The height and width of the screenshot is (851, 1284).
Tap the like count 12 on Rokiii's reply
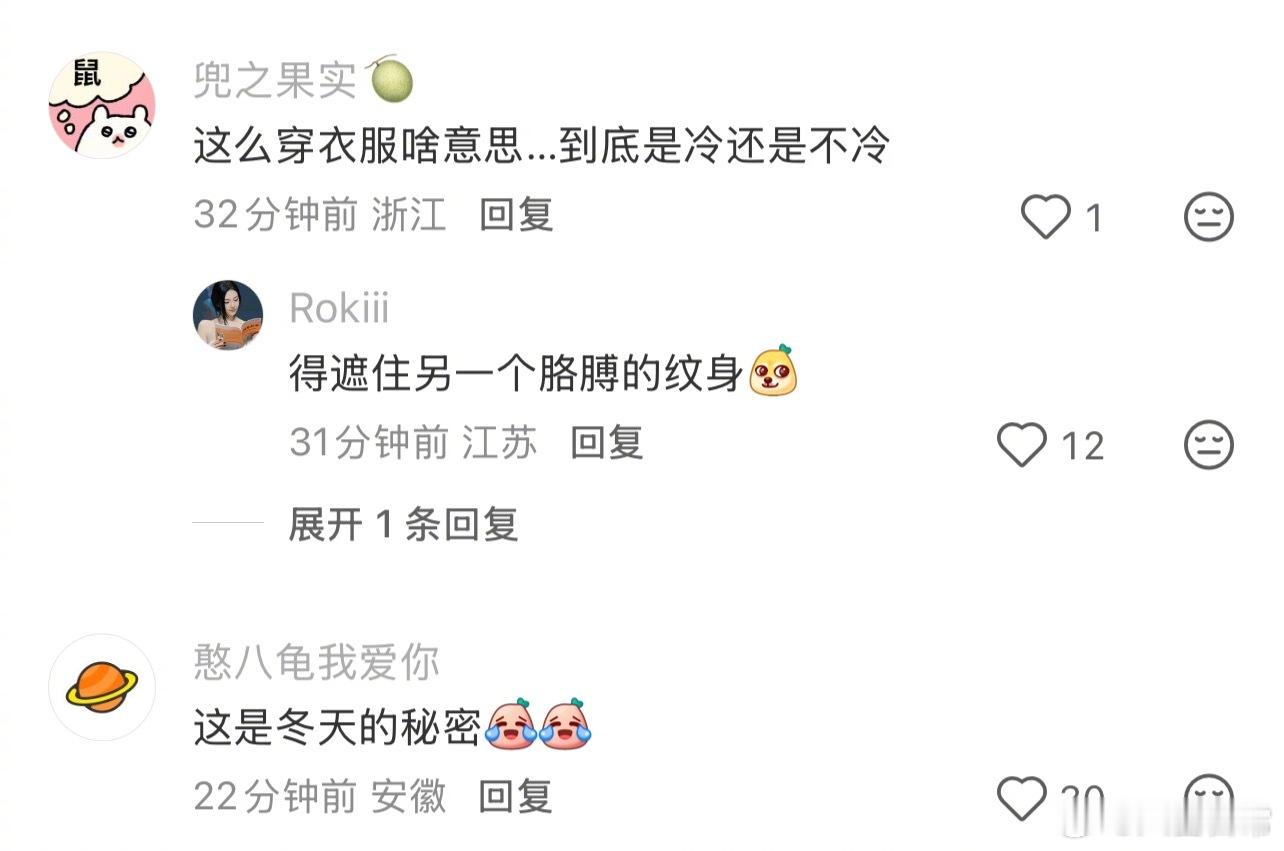point(1082,446)
